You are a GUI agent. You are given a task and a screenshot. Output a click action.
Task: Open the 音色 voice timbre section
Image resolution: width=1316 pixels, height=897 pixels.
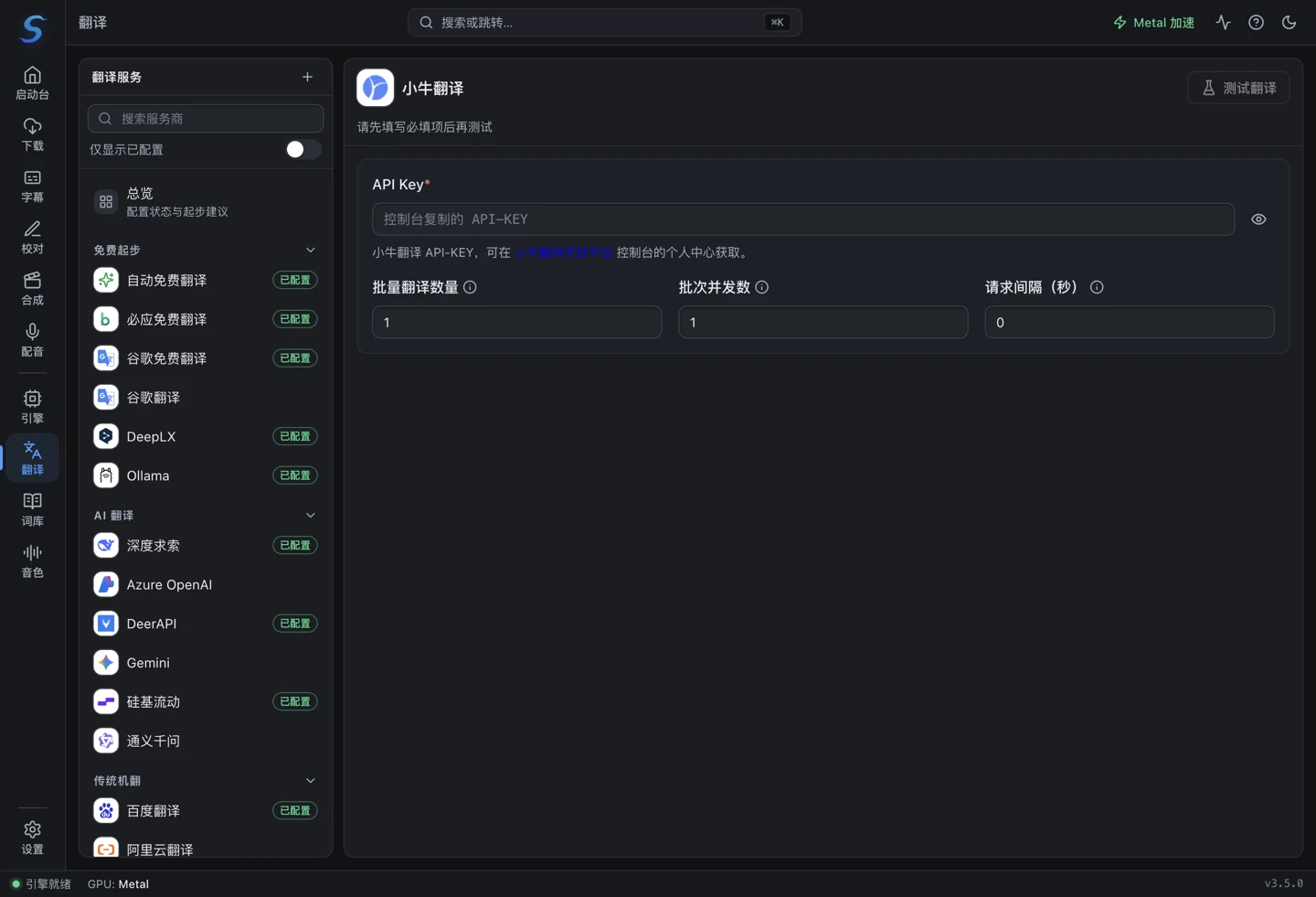(x=32, y=560)
